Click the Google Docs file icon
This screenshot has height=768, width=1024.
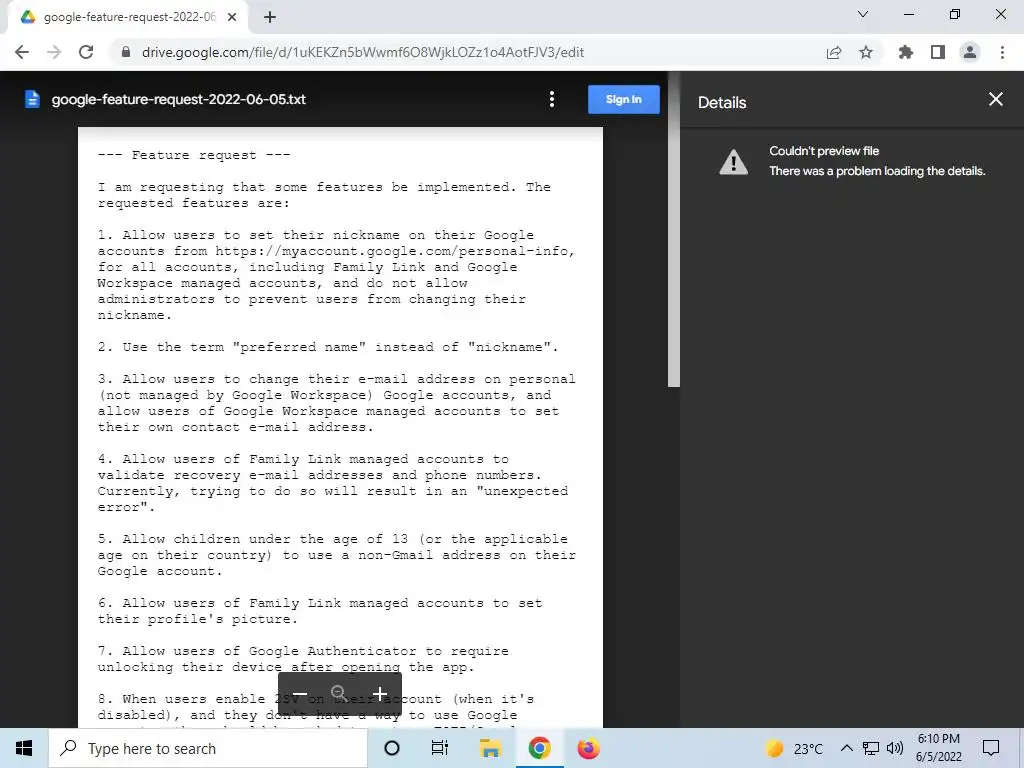(32, 99)
